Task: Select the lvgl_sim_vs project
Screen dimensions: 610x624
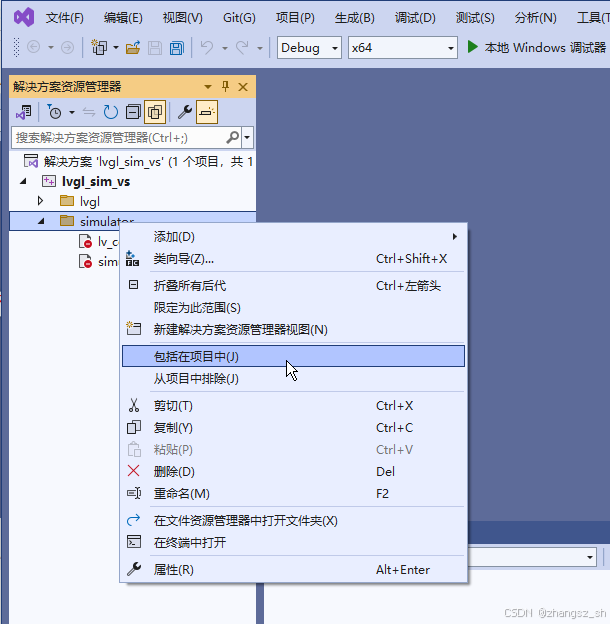Action: (x=96, y=181)
